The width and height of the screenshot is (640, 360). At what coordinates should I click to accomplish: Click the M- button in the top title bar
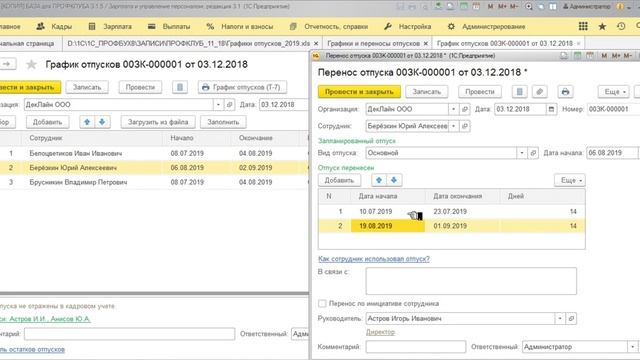coord(514,7)
